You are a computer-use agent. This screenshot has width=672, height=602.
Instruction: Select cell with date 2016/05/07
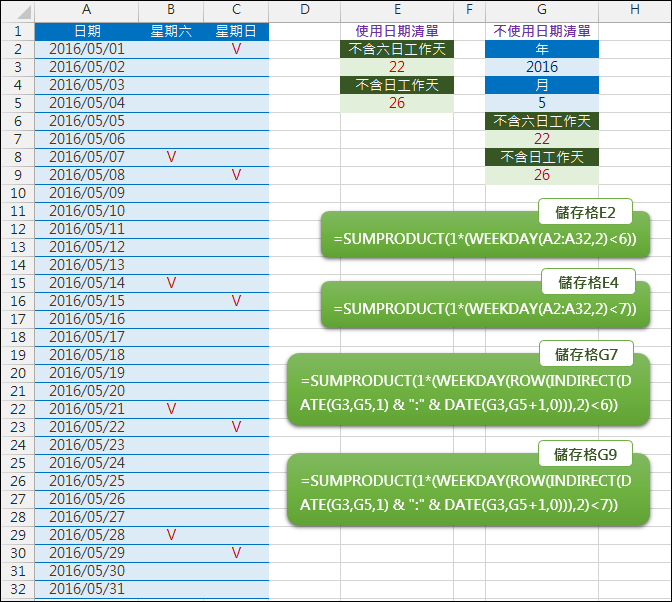87,157
